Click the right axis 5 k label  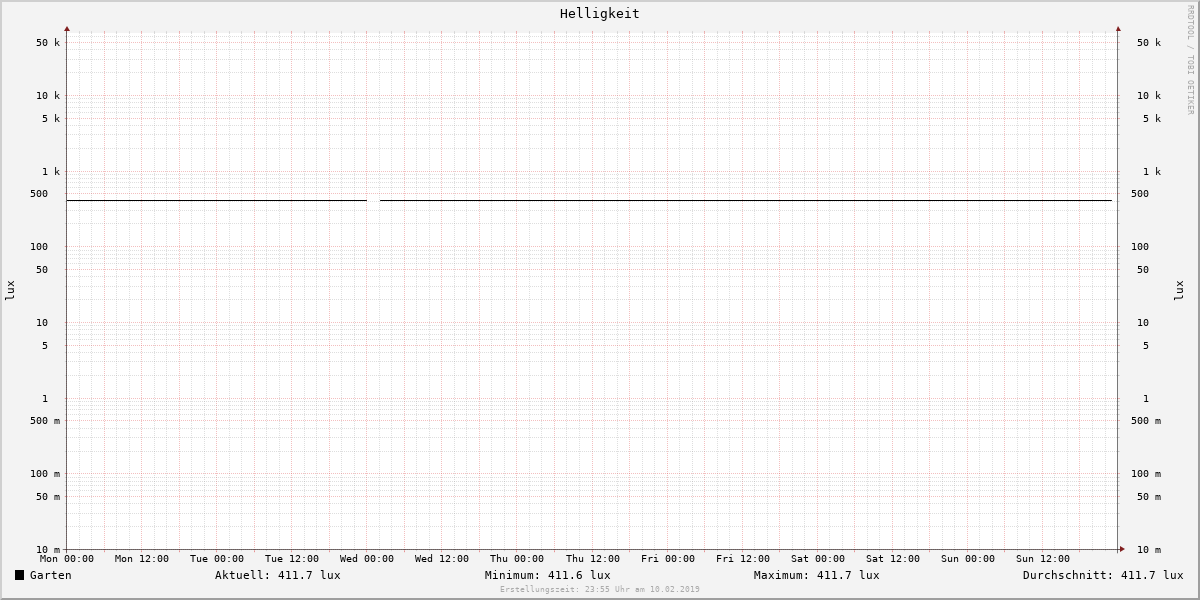tap(1152, 119)
